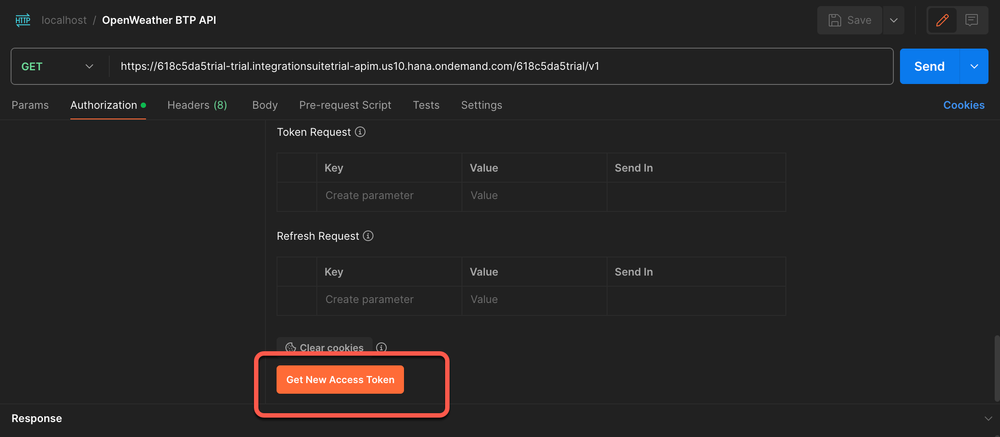Open the Headers (8) tab
The image size is (1000, 437).
point(197,105)
